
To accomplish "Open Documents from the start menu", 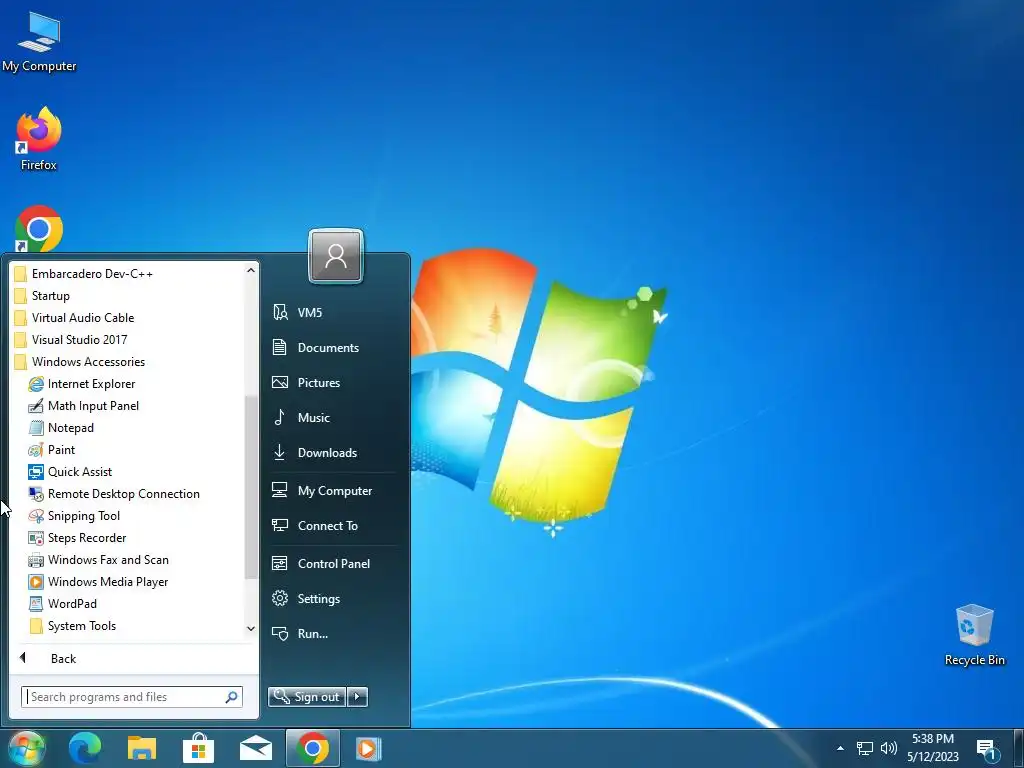I will point(315,347).
